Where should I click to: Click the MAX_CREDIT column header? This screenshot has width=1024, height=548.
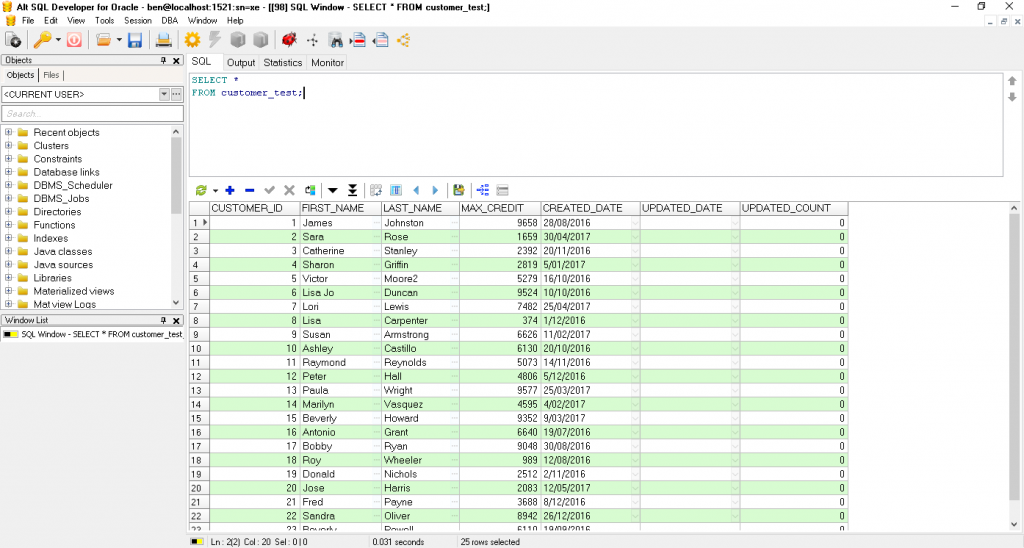(x=499, y=208)
